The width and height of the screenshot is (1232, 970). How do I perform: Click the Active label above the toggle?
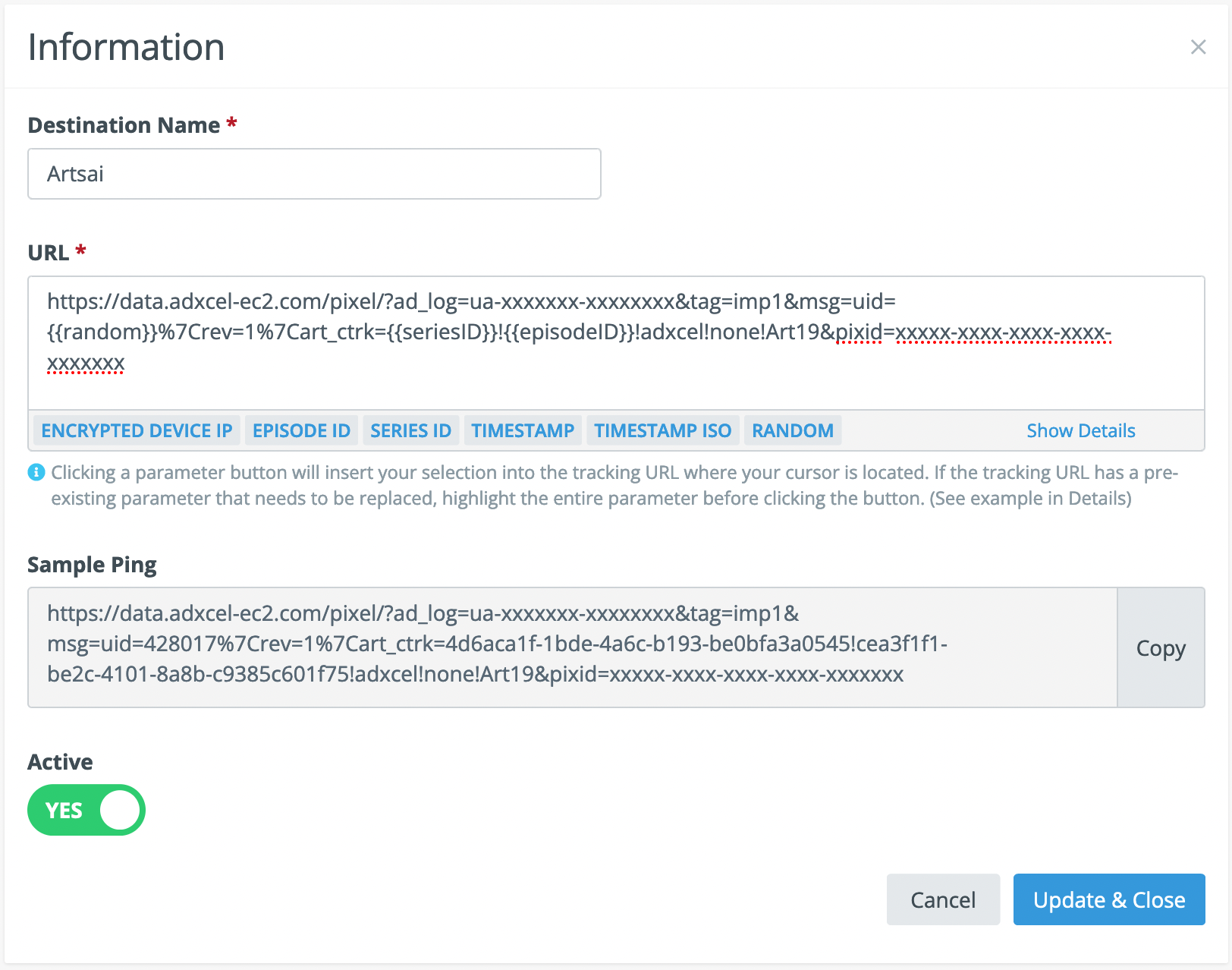point(60,762)
